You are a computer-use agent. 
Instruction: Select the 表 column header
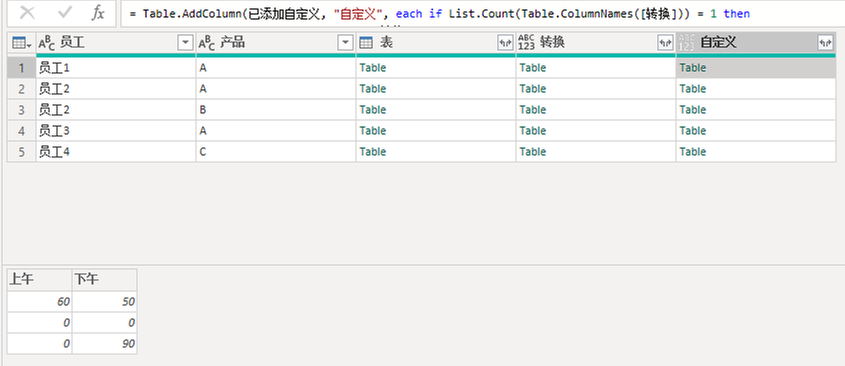pyautogui.click(x=436, y=43)
